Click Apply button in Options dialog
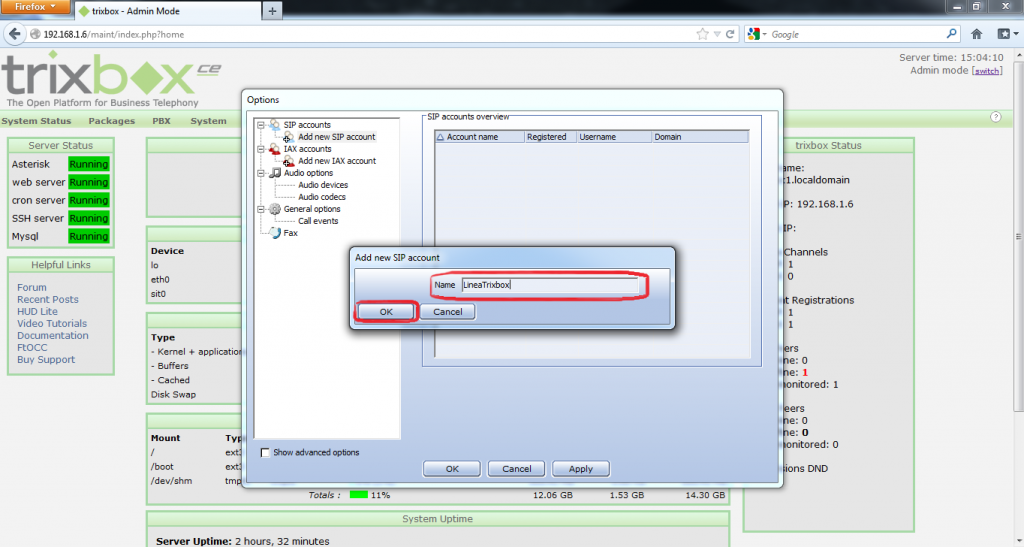The width and height of the screenshot is (1024, 547). [581, 469]
